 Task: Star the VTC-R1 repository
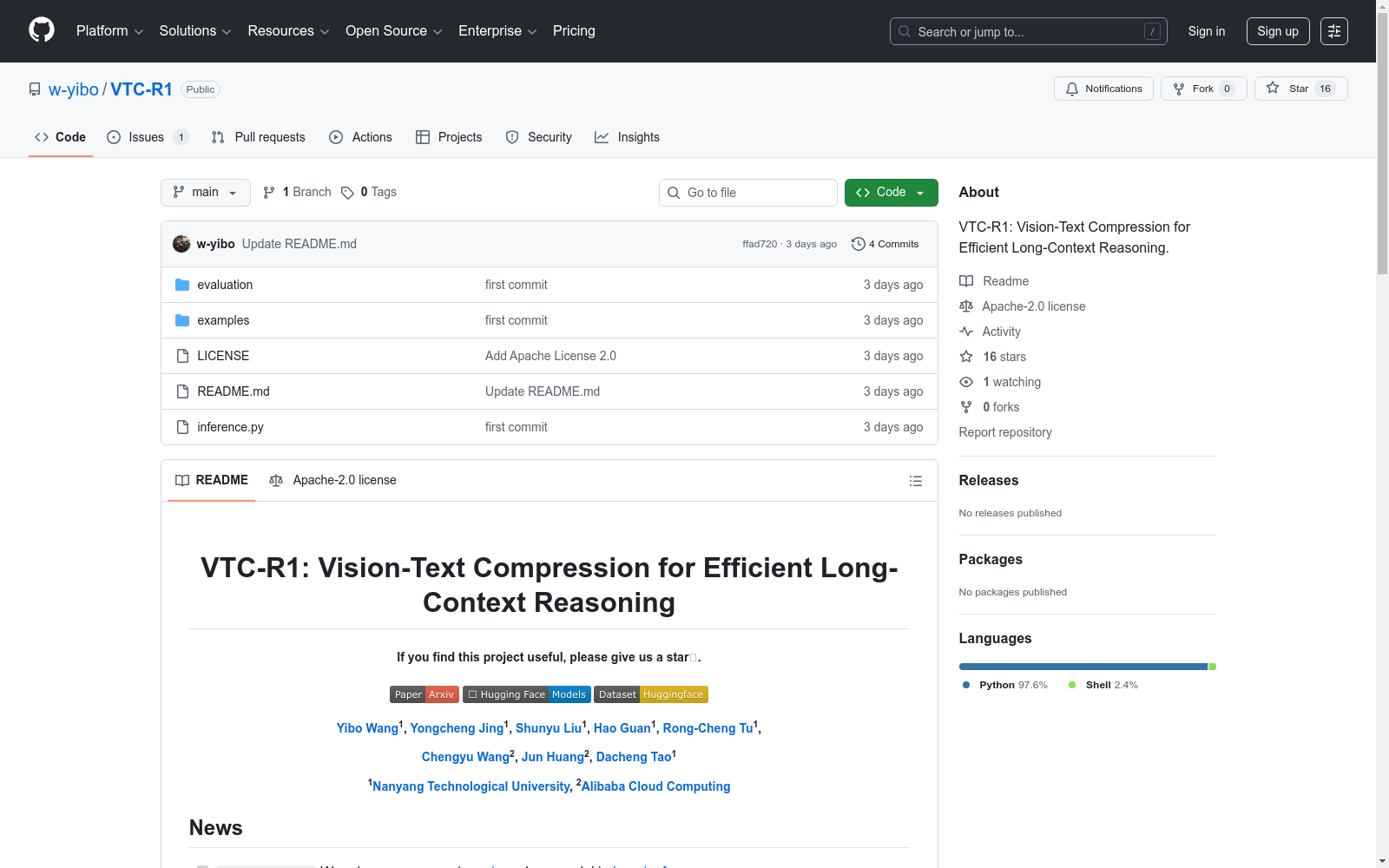1300,89
